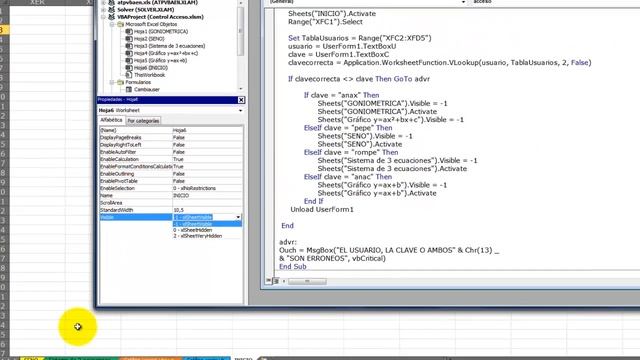
Task: Switch to the Alfabética tab
Action: (x=111, y=120)
